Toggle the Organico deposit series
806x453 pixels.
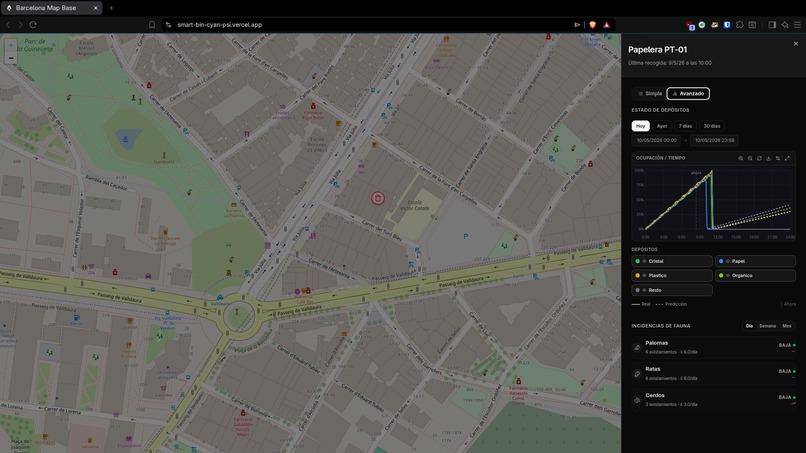[755, 276]
